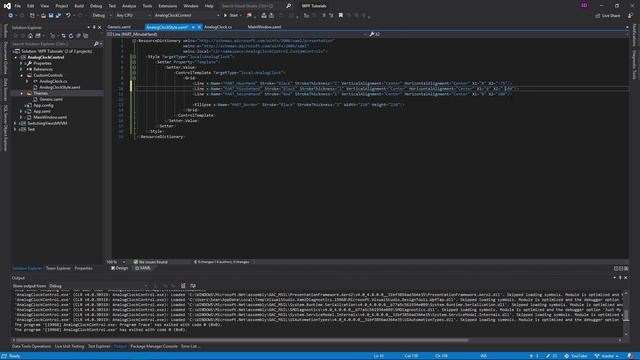Expand the Test project node
640x360 pixels.
click(15, 129)
